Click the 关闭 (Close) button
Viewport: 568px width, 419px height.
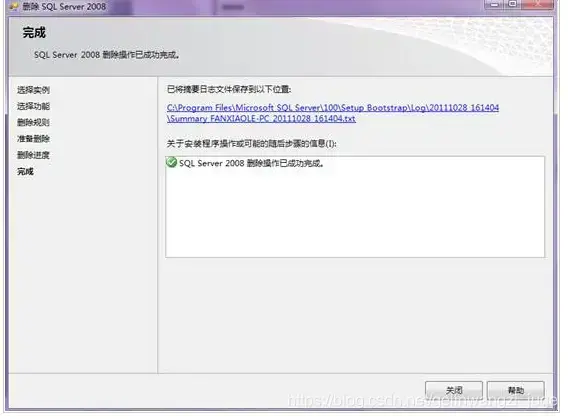point(454,390)
